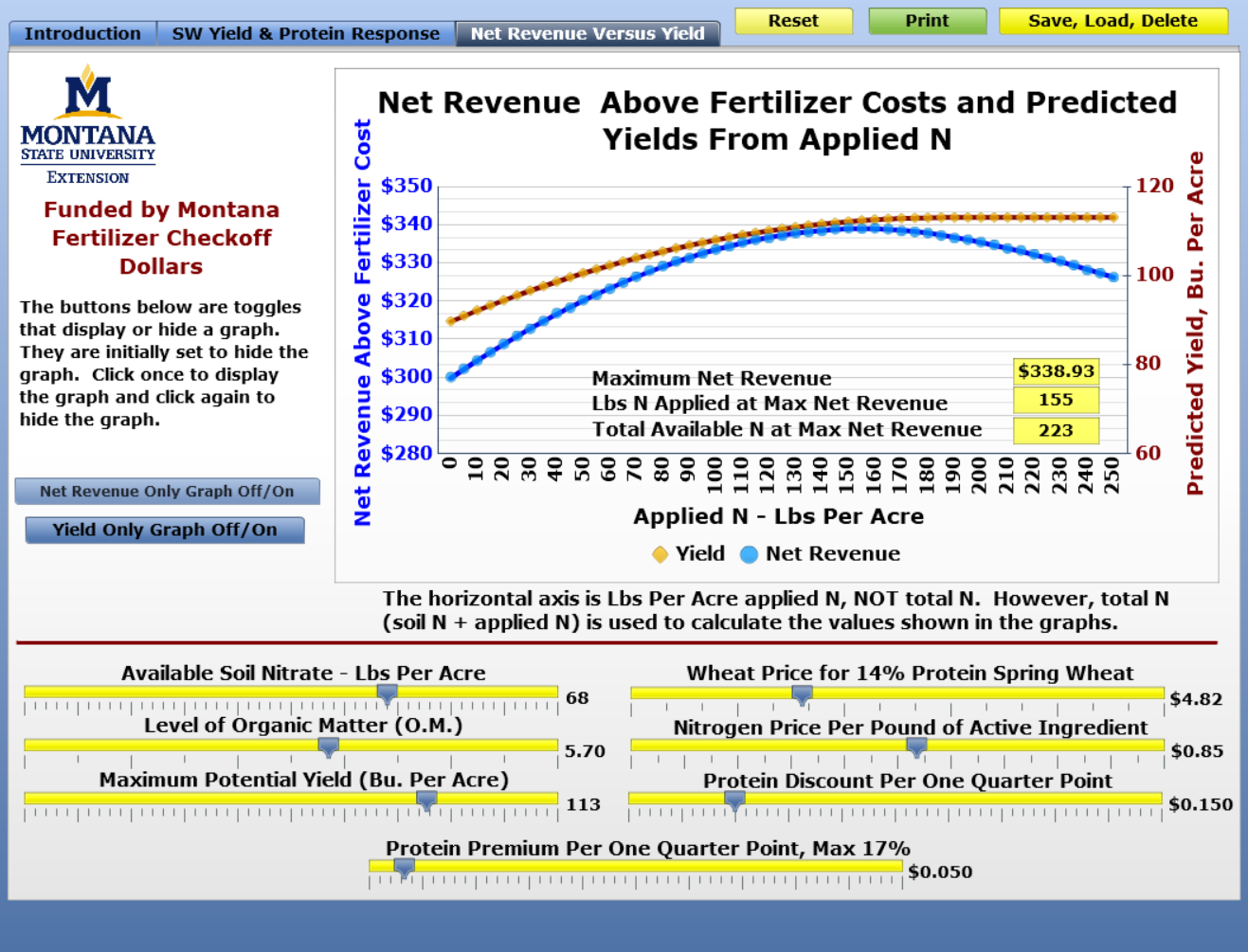The height and width of the screenshot is (952, 1248).
Task: Toggle Yield Only Graph Off/On
Action: tap(165, 530)
